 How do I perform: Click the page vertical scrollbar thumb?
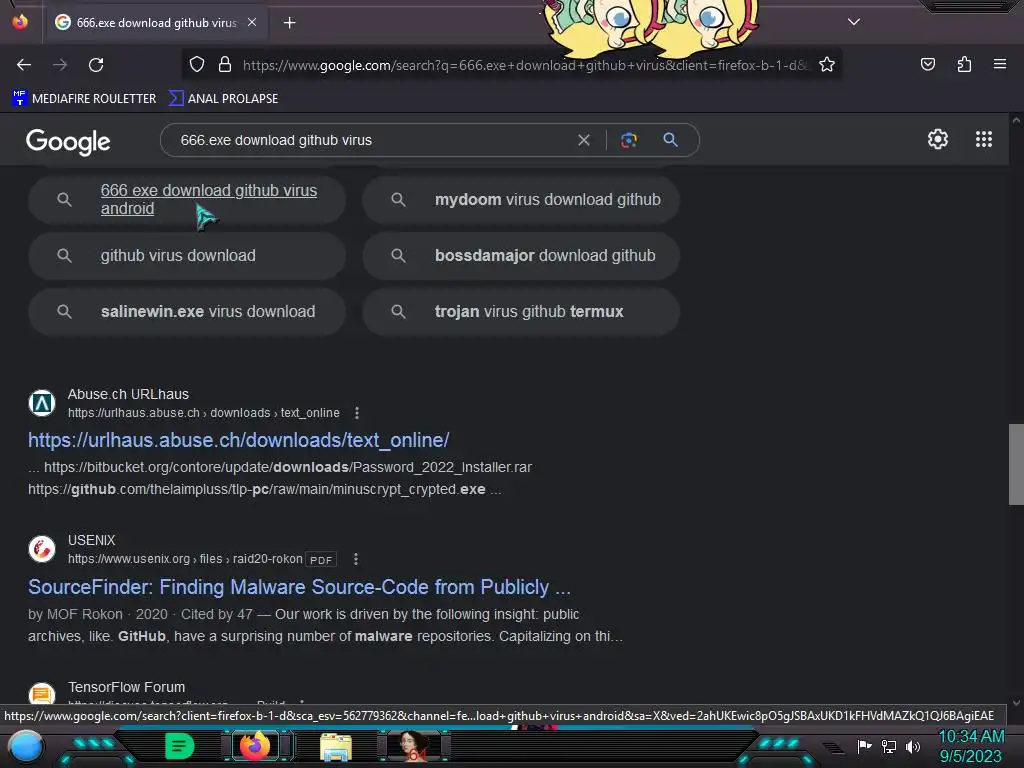1016,464
